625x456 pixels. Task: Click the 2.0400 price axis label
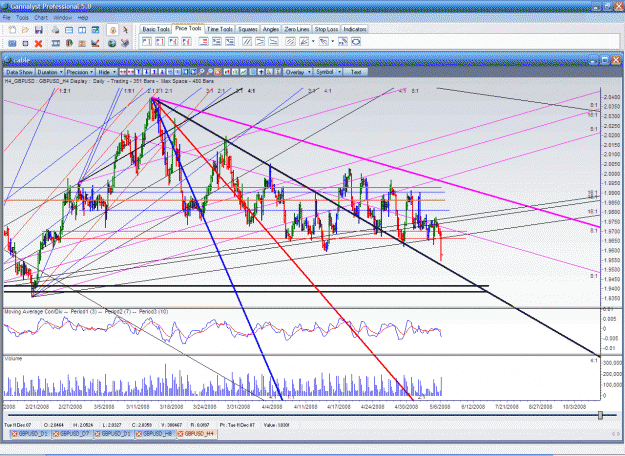point(611,97)
